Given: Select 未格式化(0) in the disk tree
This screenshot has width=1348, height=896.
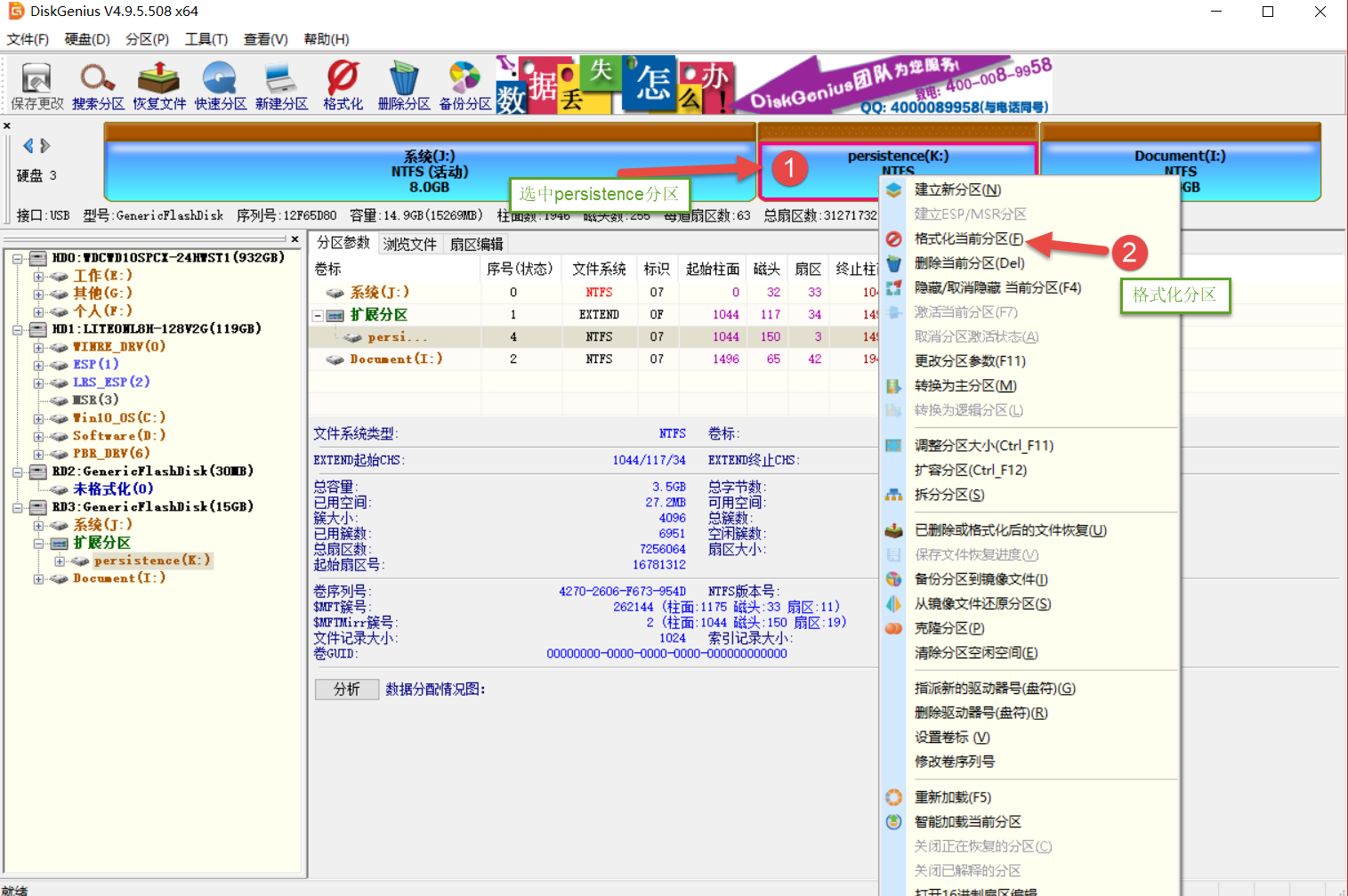Looking at the screenshot, I should pos(113,488).
